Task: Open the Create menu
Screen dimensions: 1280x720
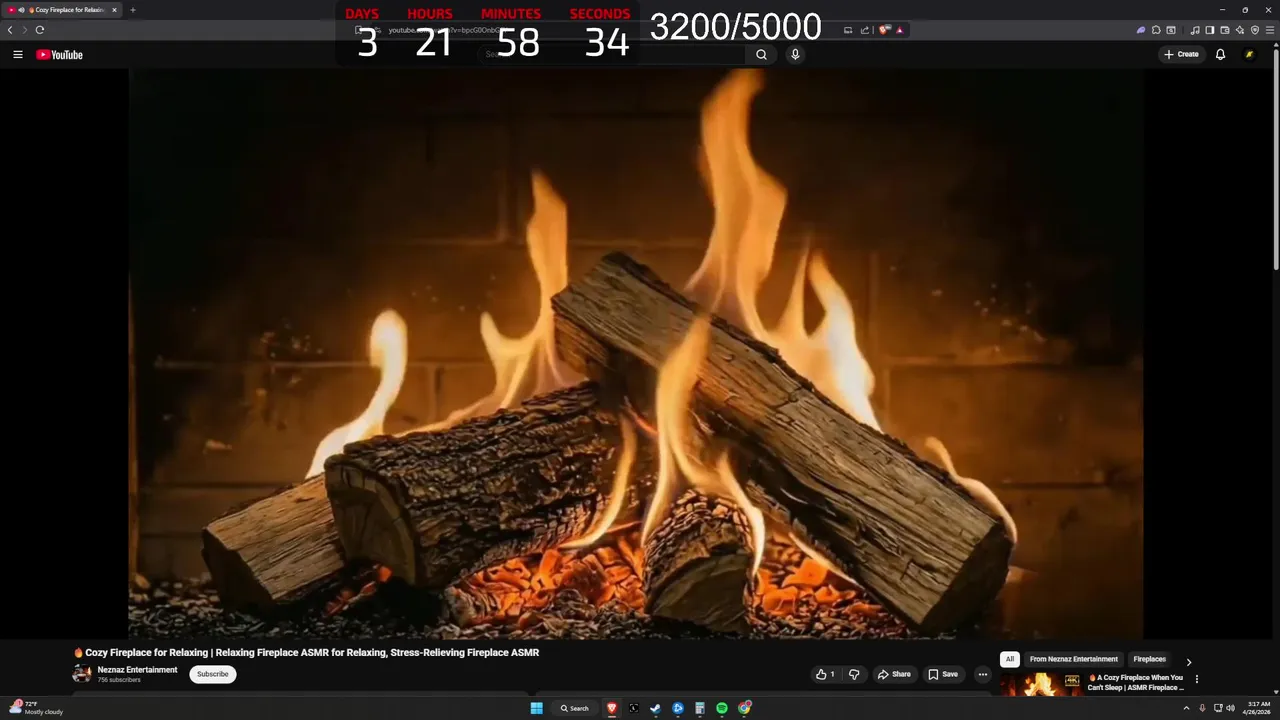Action: [x=1181, y=55]
